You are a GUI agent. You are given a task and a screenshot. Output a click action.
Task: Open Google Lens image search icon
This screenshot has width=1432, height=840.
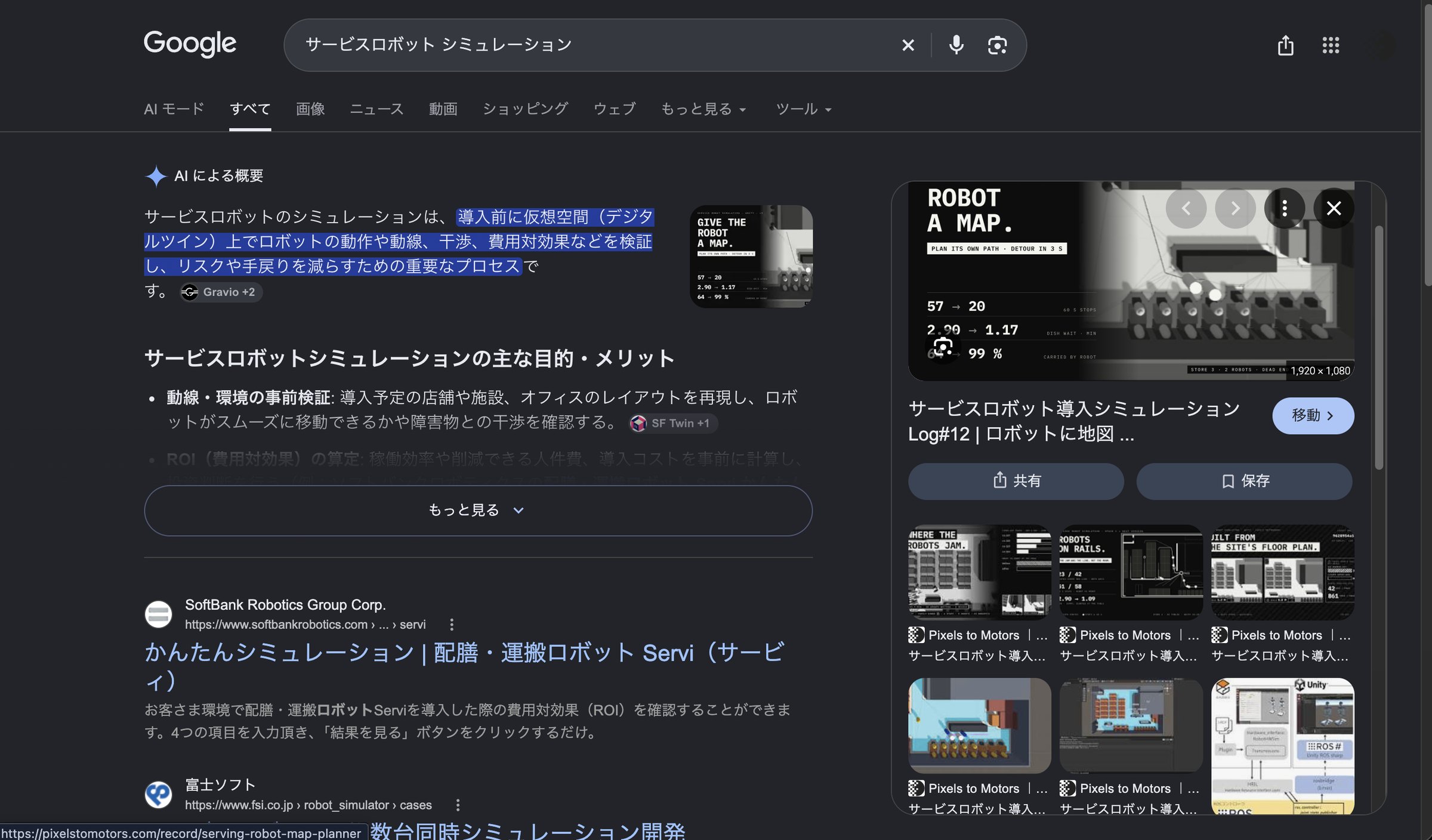point(997,45)
